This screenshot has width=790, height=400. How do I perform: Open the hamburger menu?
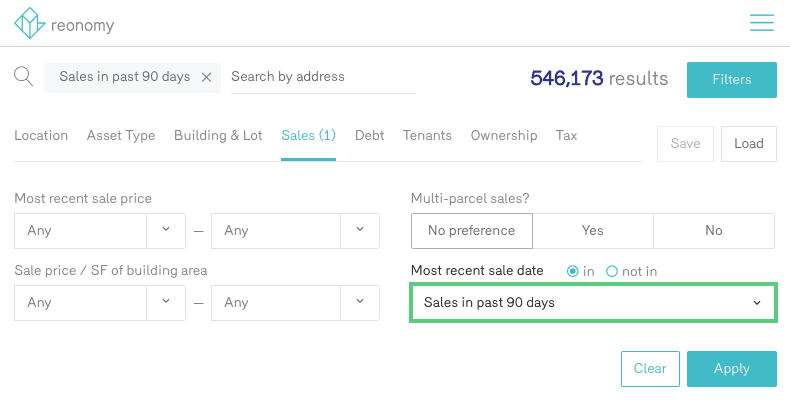click(762, 22)
